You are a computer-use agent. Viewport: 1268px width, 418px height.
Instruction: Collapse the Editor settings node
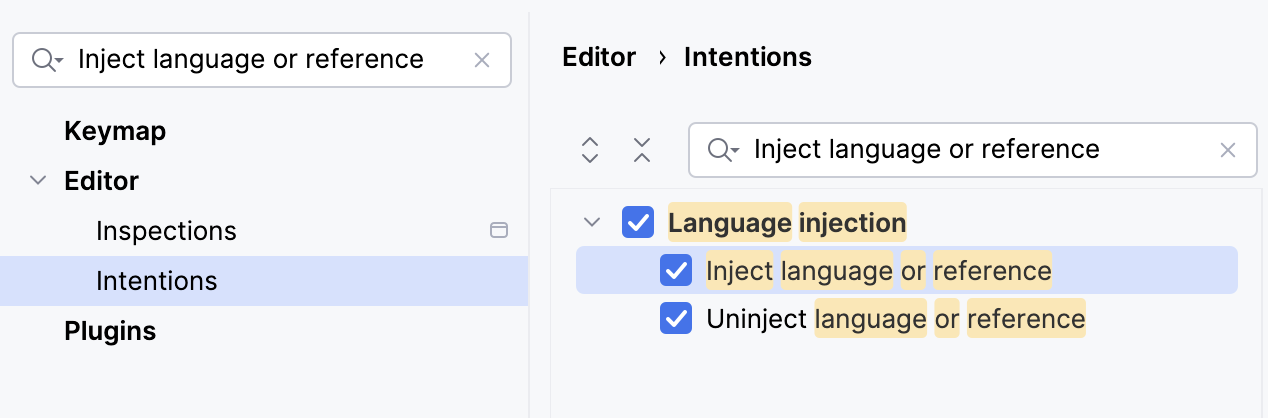pos(38,181)
